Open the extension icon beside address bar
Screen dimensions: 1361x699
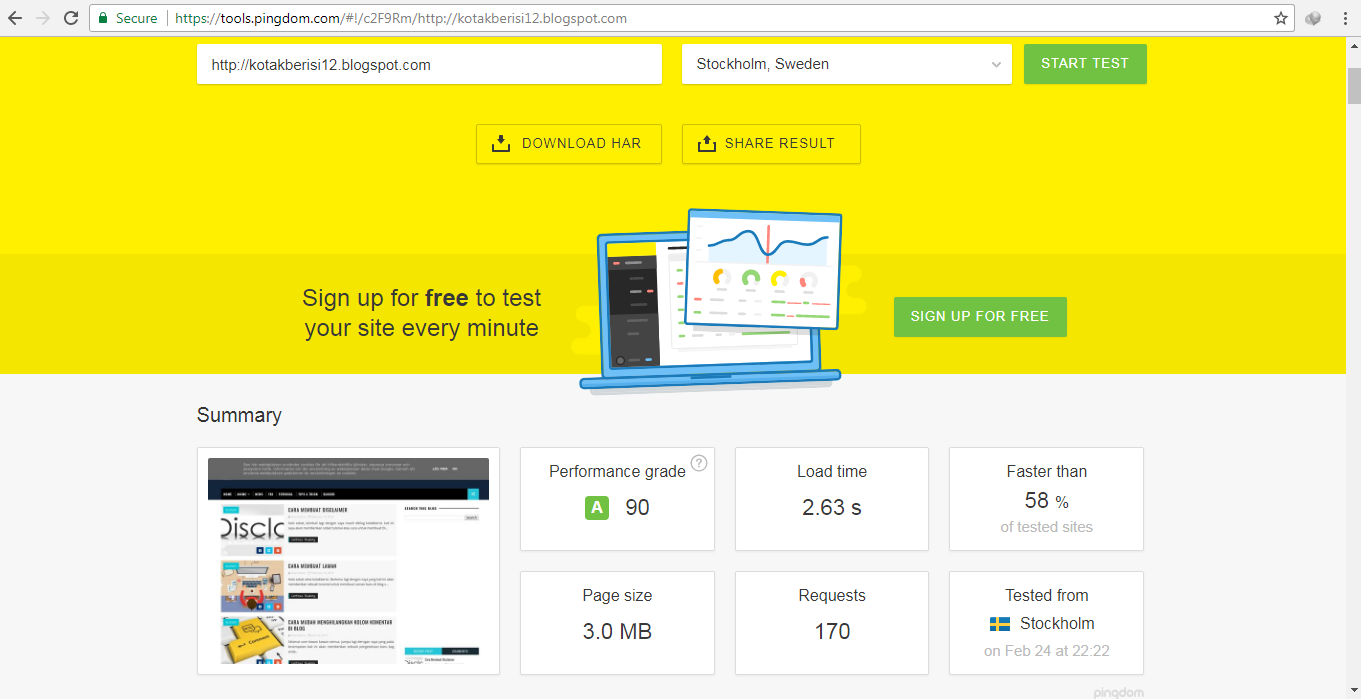[1313, 18]
